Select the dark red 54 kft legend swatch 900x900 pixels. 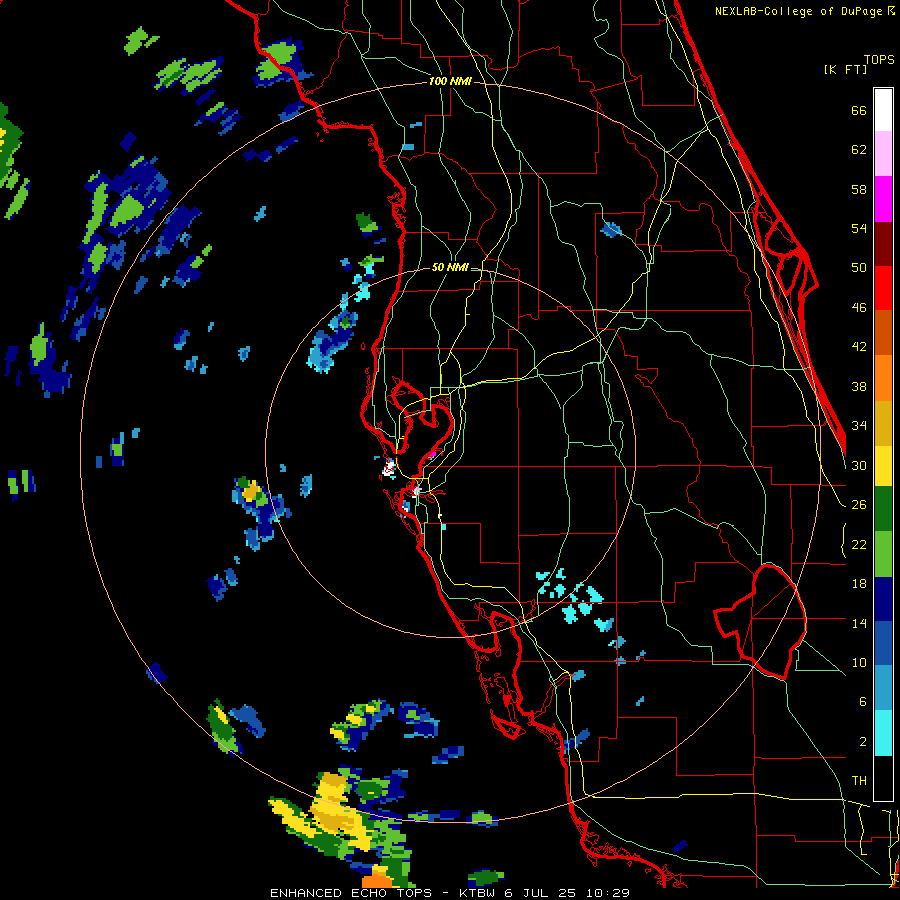[883, 243]
